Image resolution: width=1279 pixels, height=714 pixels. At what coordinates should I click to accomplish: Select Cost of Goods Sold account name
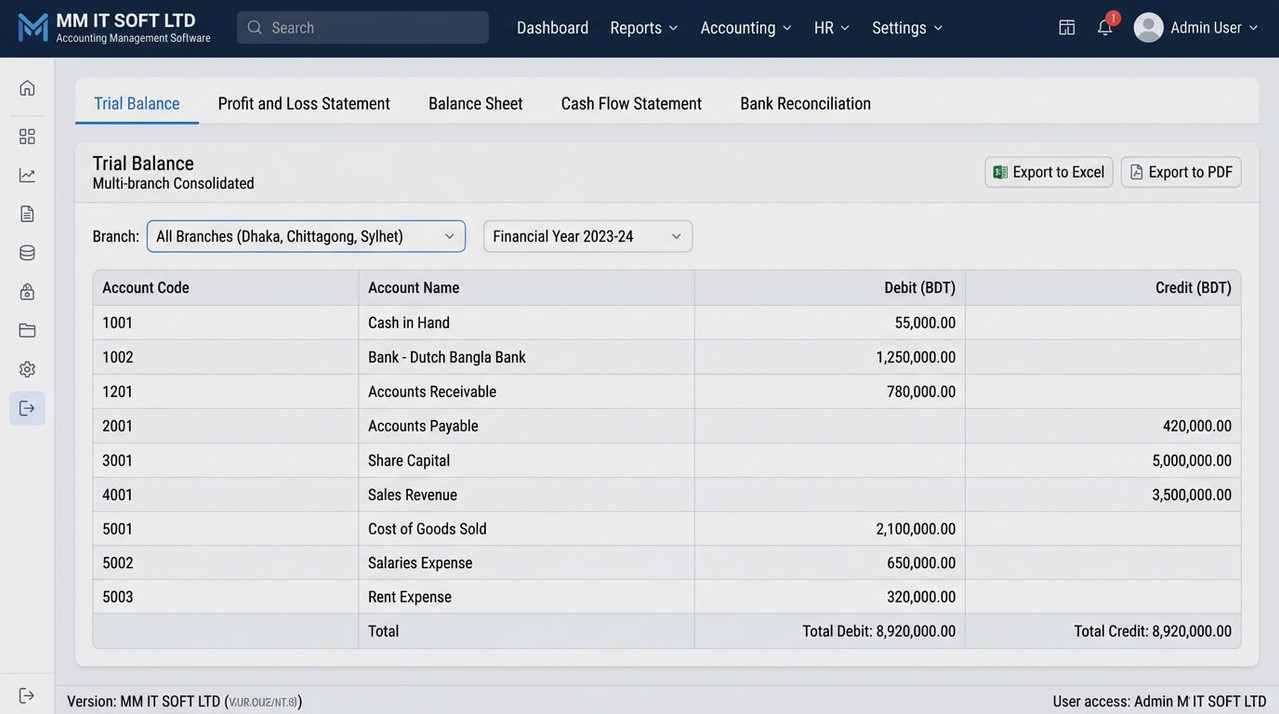tap(427, 529)
